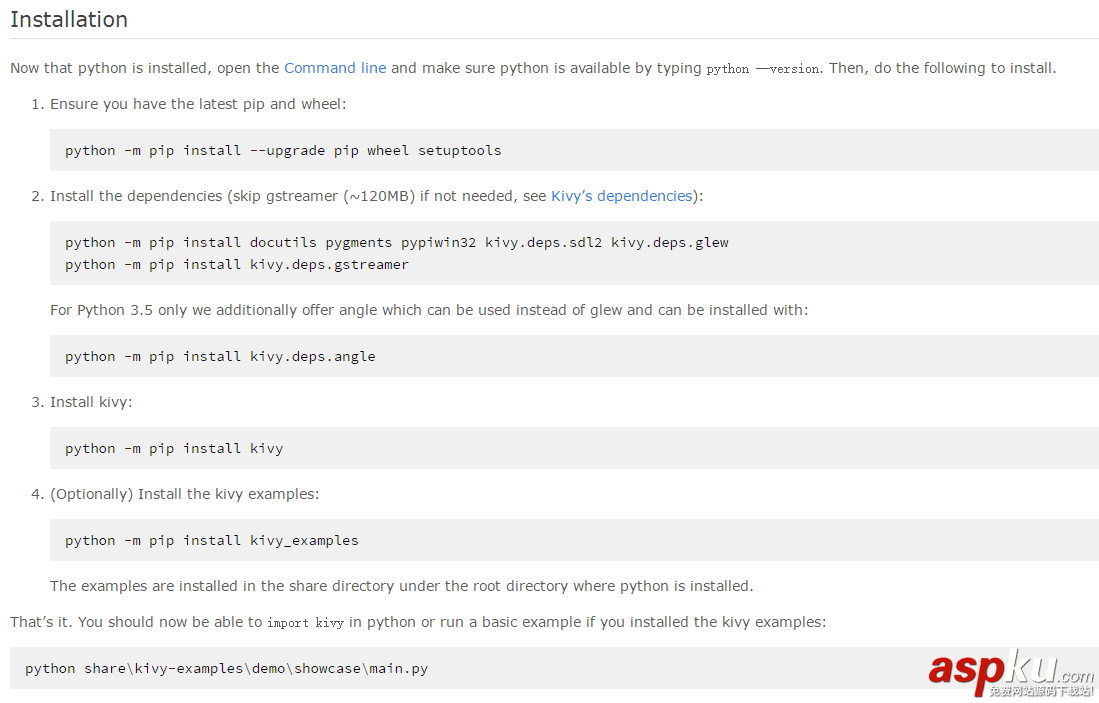Click the aspku.com watermark logo
The width and height of the screenshot is (1099, 703).
click(1011, 672)
